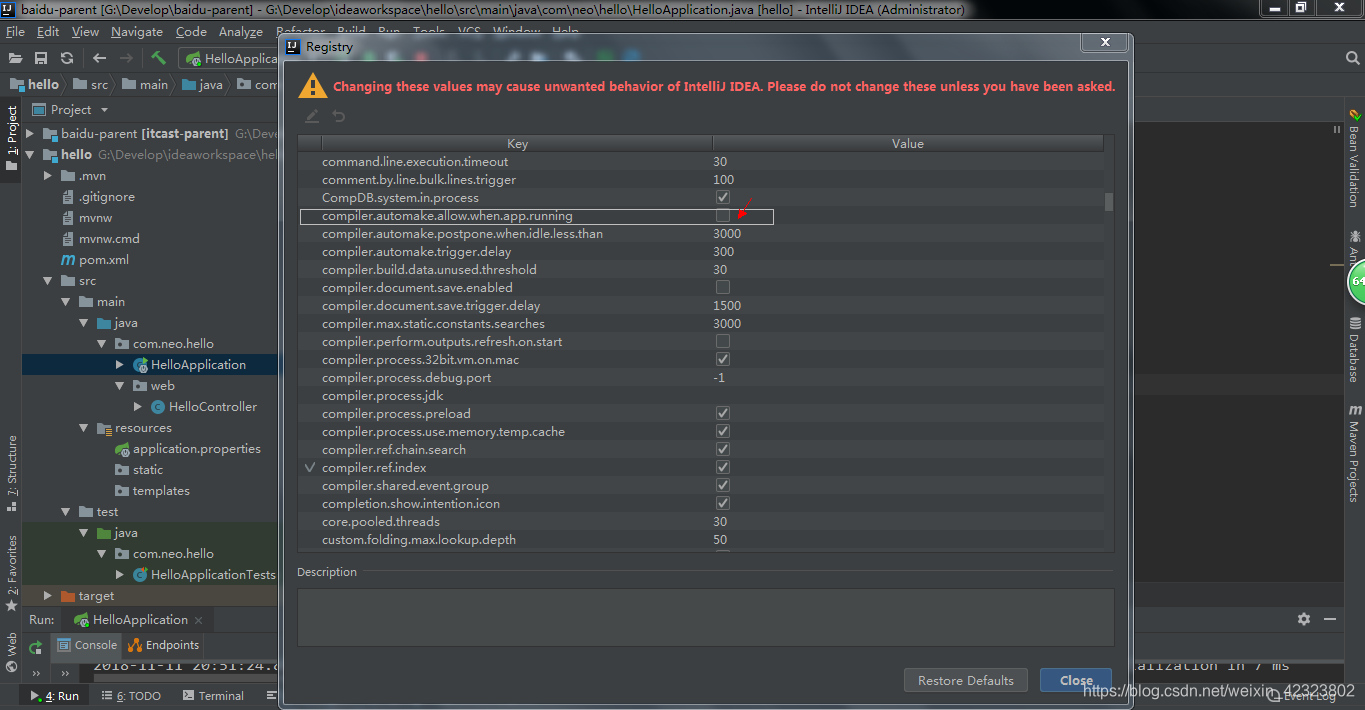Click the Key column header
This screenshot has width=1365, height=710.
tap(517, 144)
